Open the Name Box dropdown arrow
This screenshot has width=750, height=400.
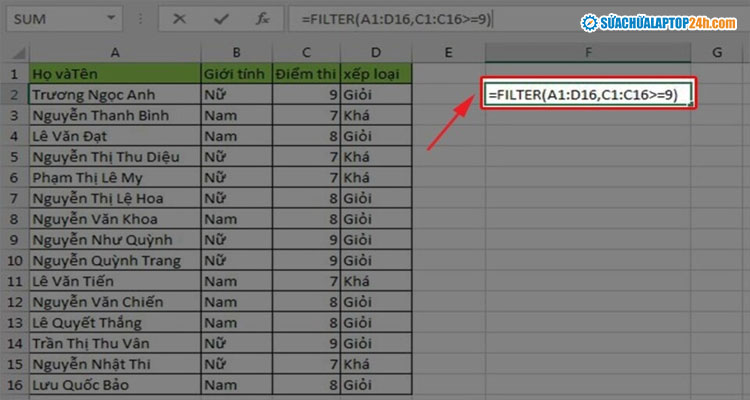pos(111,18)
